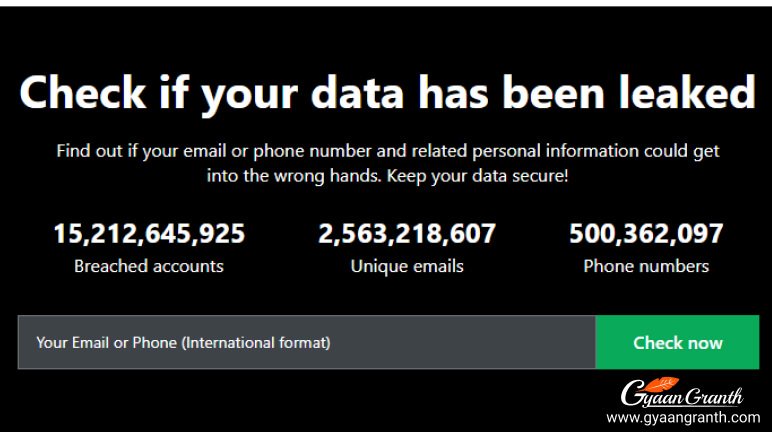Select the 2,563,218,607 unique emails figure

(407, 234)
